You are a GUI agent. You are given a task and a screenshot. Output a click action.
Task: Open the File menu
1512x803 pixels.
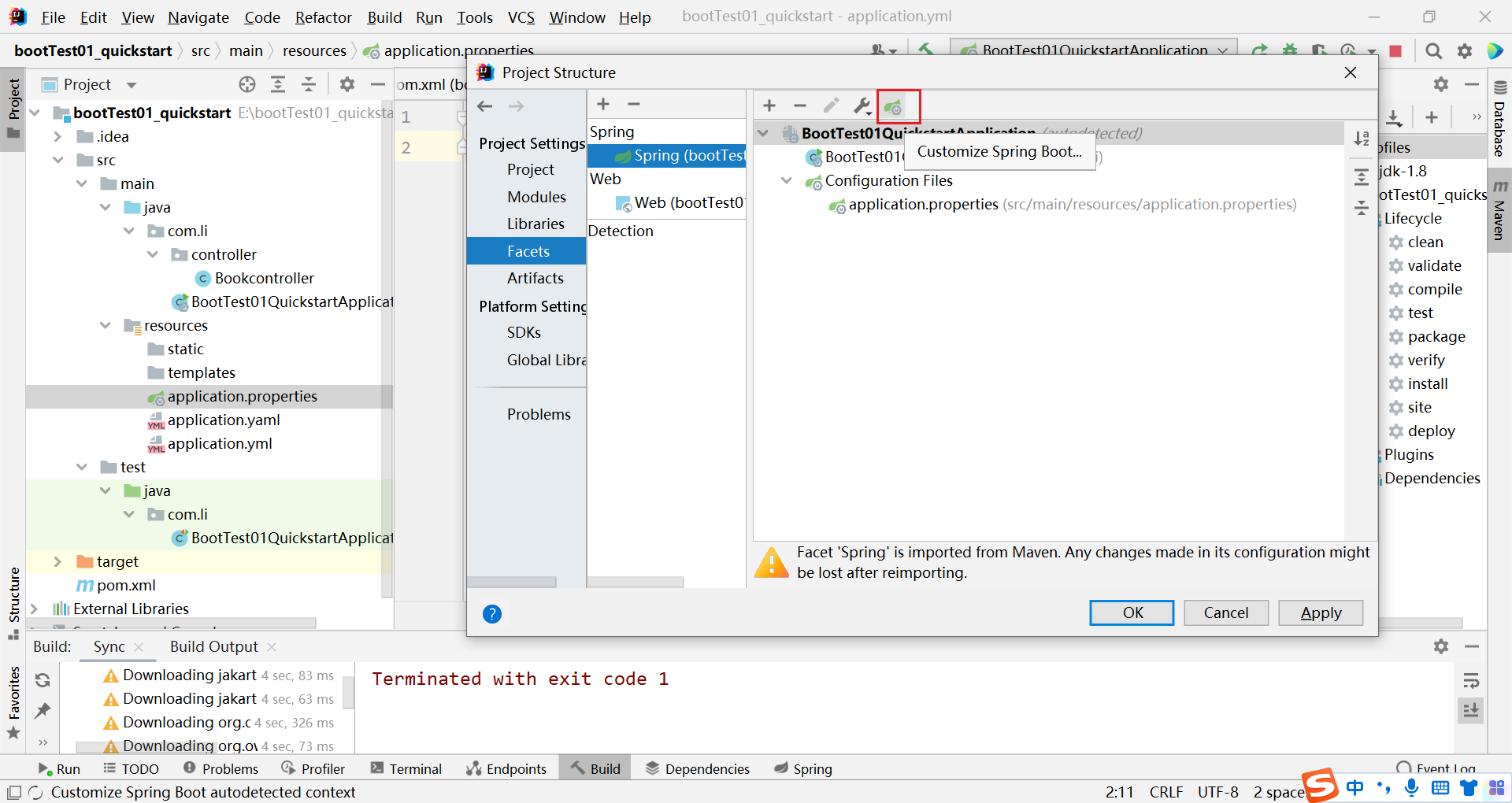(x=53, y=17)
